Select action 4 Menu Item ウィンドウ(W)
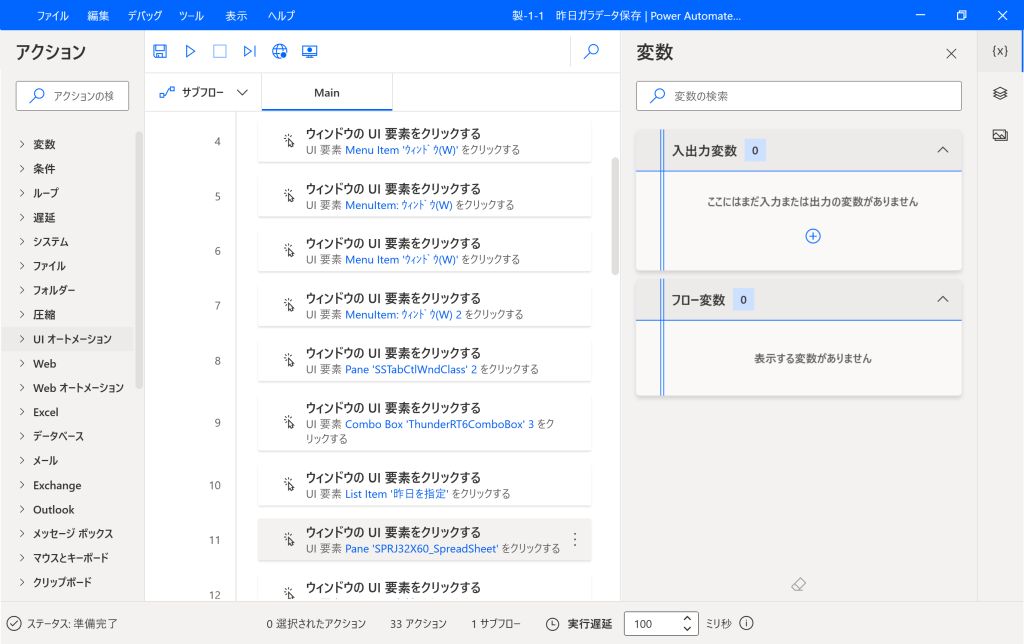1024x644 pixels. click(424, 141)
